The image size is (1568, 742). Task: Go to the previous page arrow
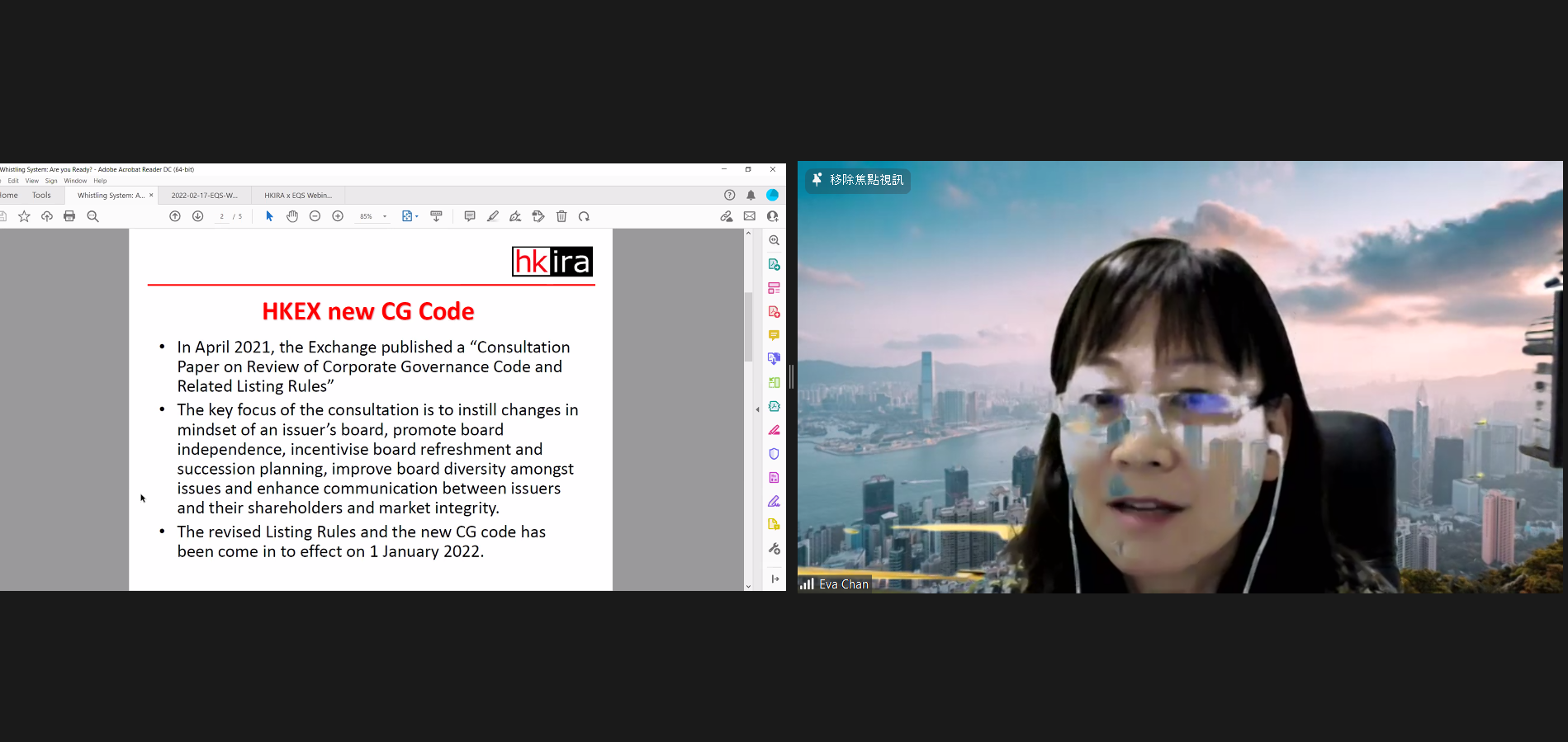click(x=175, y=216)
